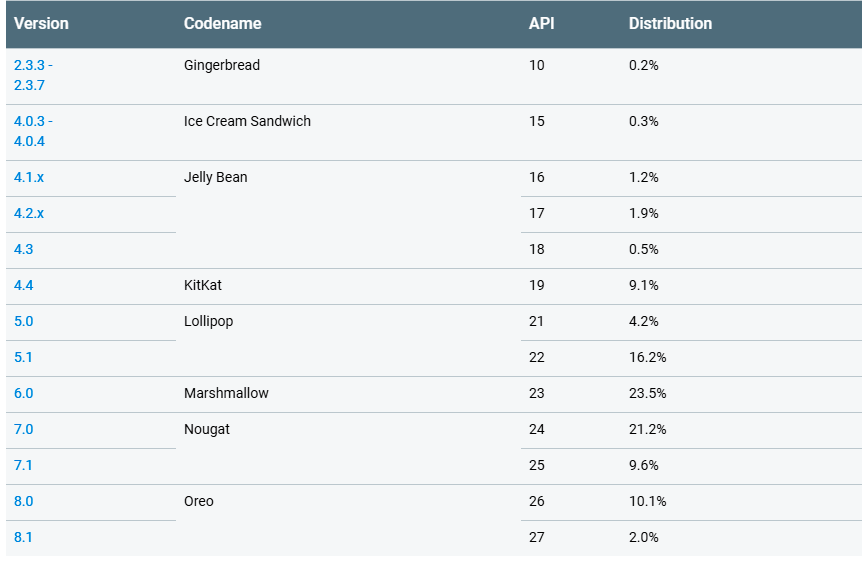The image size is (868, 562).
Task: Select the Marshmallow codename cell
Action: (226, 393)
